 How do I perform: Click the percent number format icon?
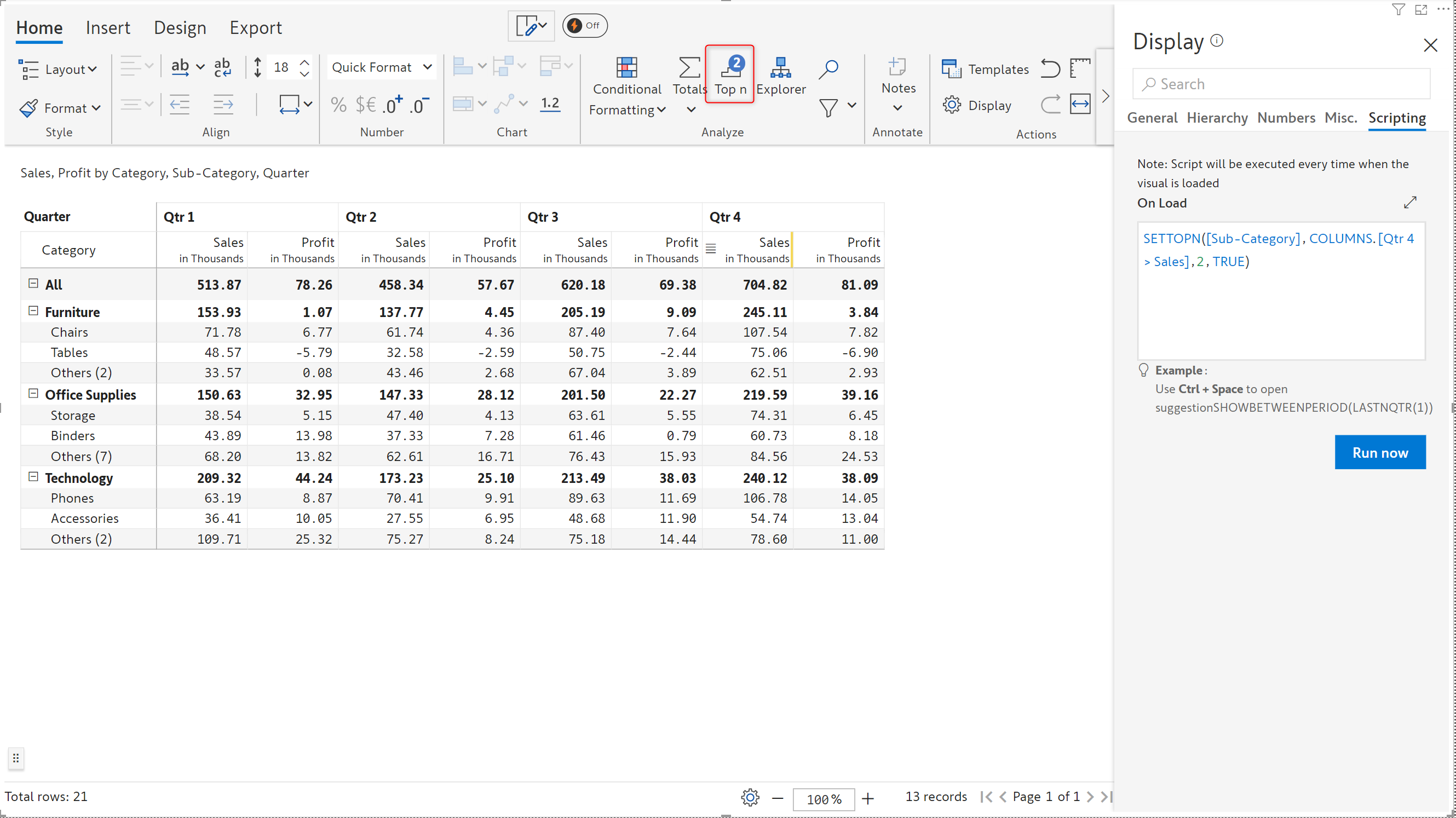coord(338,105)
